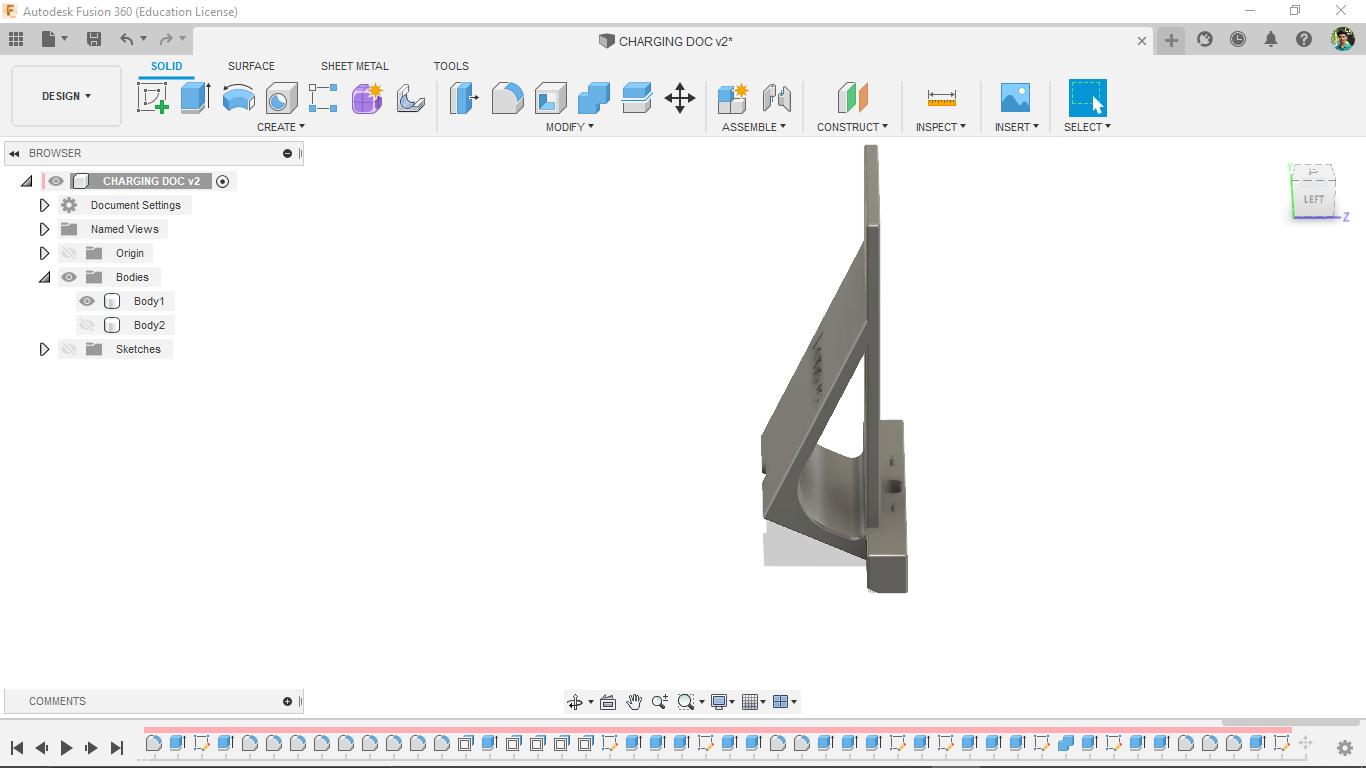Switch to the SHEET METAL tab
1366x768 pixels.
pyautogui.click(x=355, y=66)
